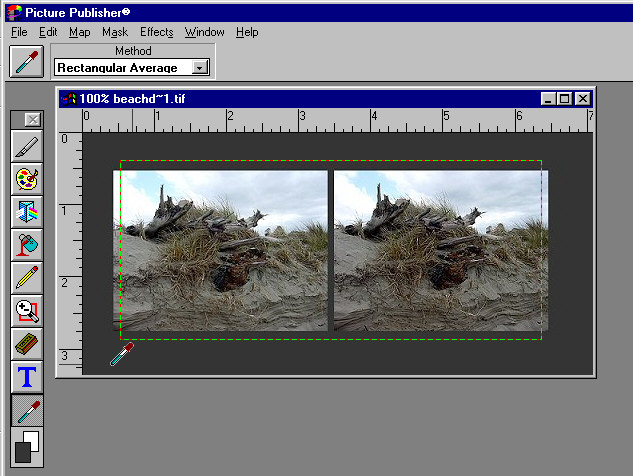This screenshot has width=633, height=476.
Task: Close the toolbox with its X button
Action: point(32,119)
